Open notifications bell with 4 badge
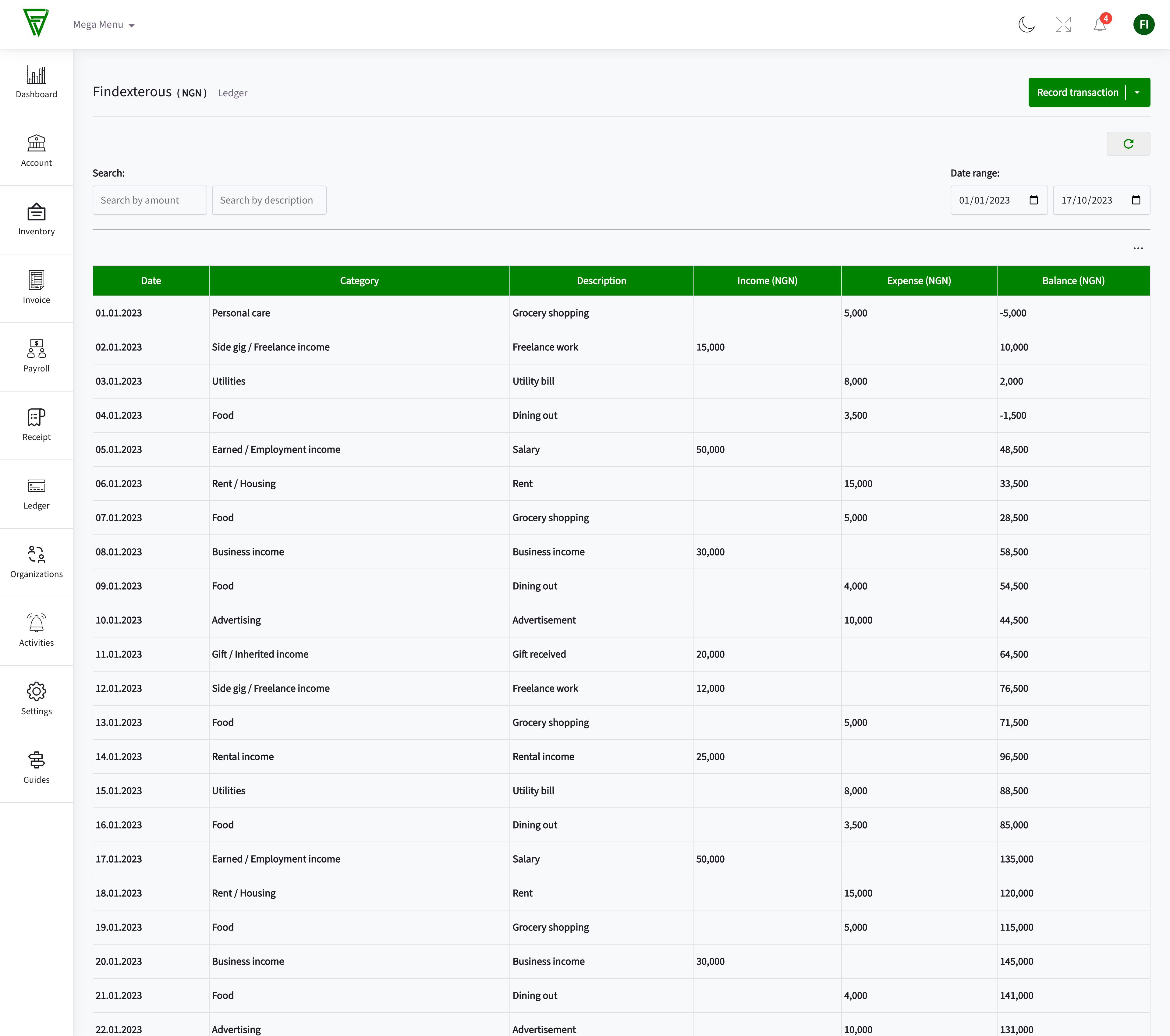1170x1036 pixels. pos(1100,24)
